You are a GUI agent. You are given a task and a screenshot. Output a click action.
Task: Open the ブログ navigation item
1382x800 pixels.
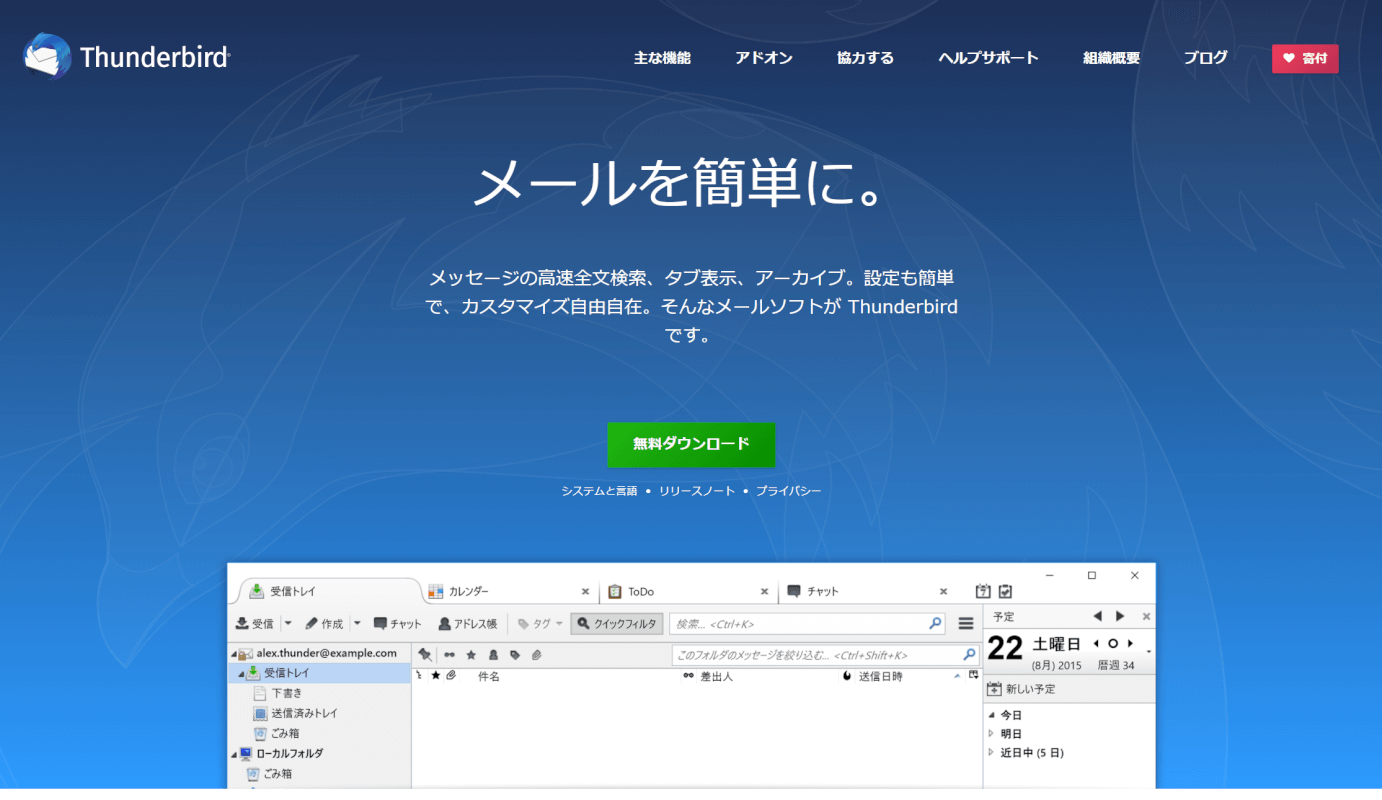tap(1205, 58)
